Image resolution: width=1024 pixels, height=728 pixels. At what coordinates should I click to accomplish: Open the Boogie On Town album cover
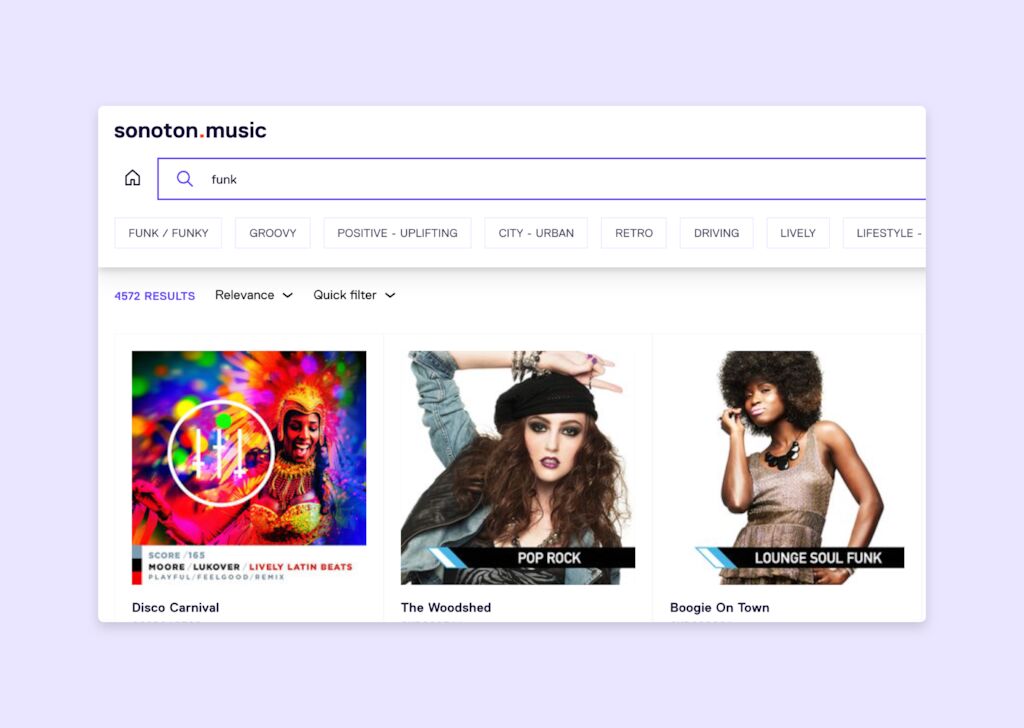pyautogui.click(x=787, y=467)
